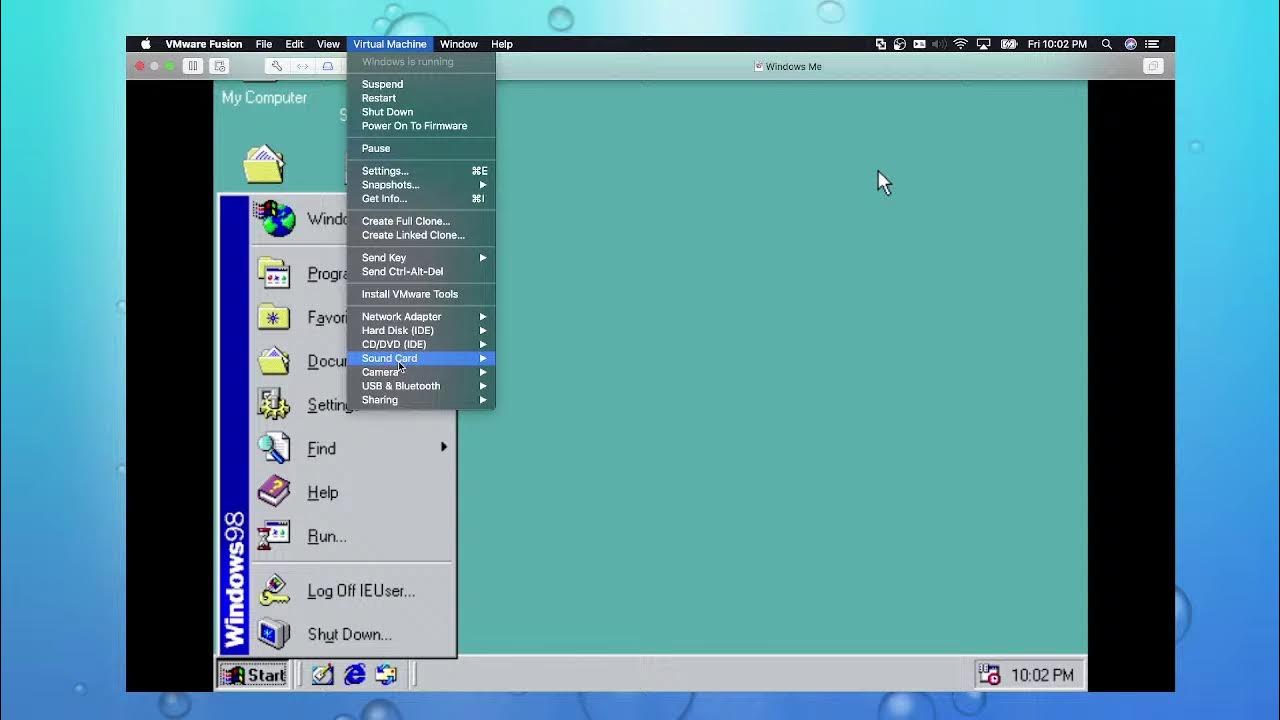The width and height of the screenshot is (1280, 720).
Task: Click the Log Off key icon
Action: tap(274, 590)
